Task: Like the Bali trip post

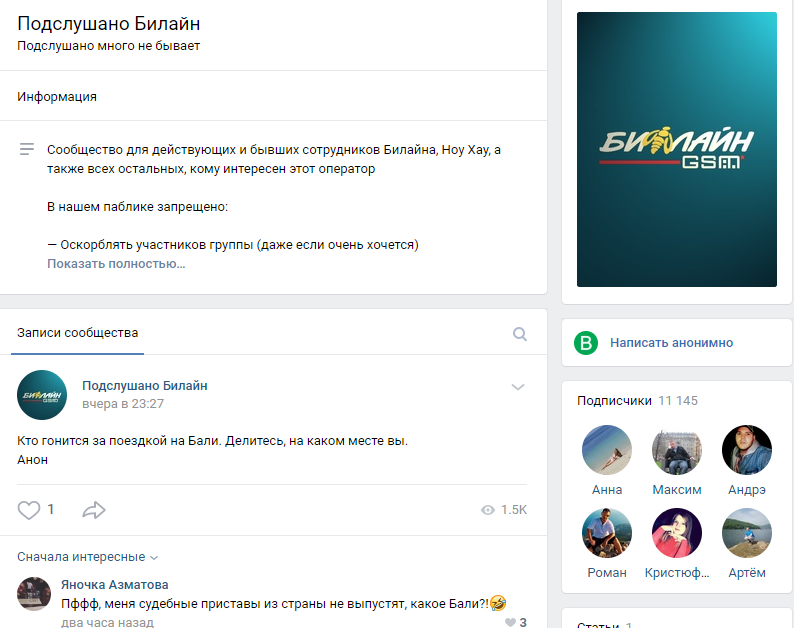Action: (x=29, y=509)
